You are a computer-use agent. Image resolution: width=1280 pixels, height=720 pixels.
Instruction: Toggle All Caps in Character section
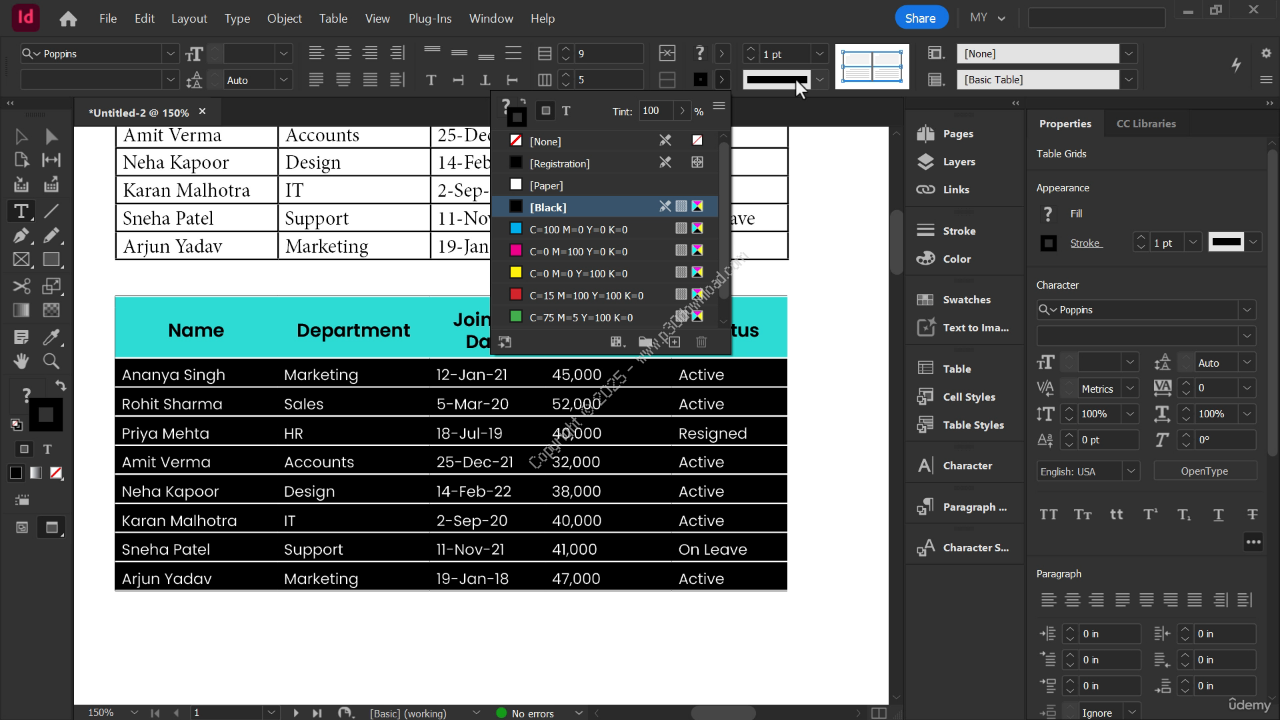pos(1048,514)
